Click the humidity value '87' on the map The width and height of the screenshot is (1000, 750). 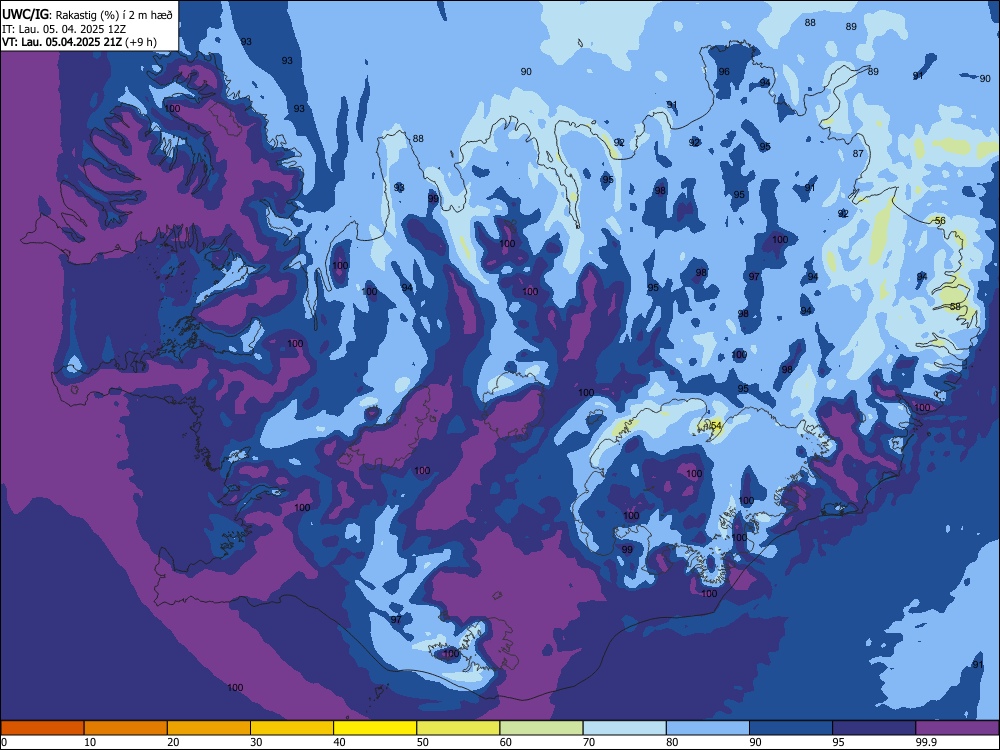(858, 153)
